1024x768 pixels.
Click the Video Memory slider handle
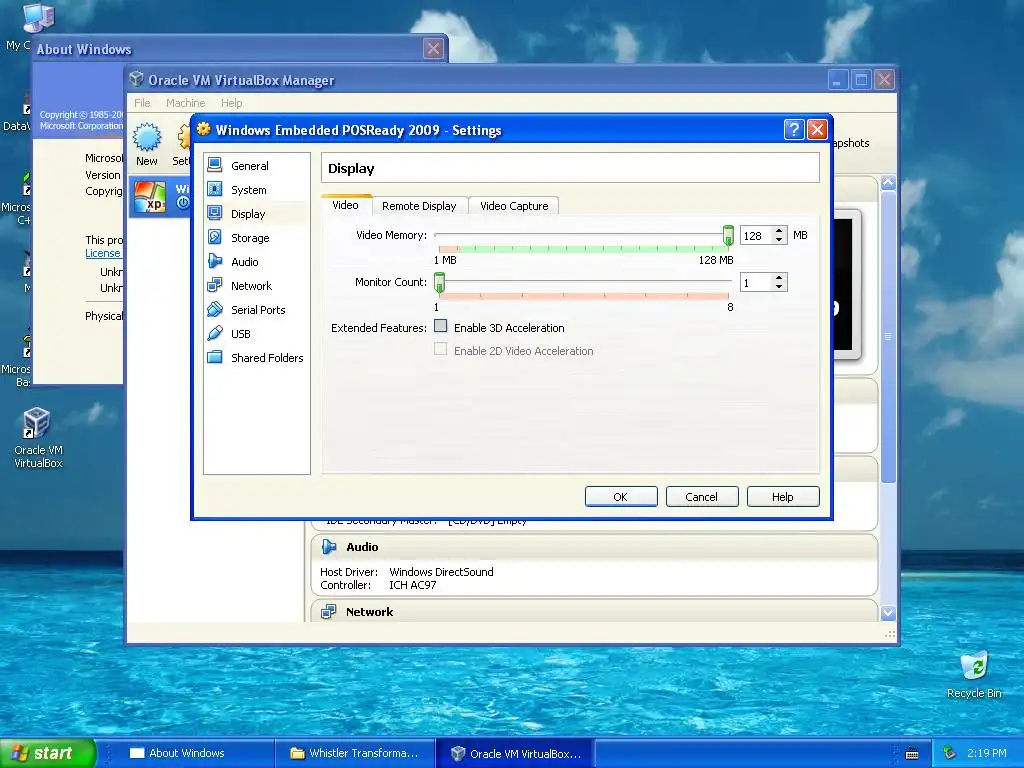click(728, 235)
